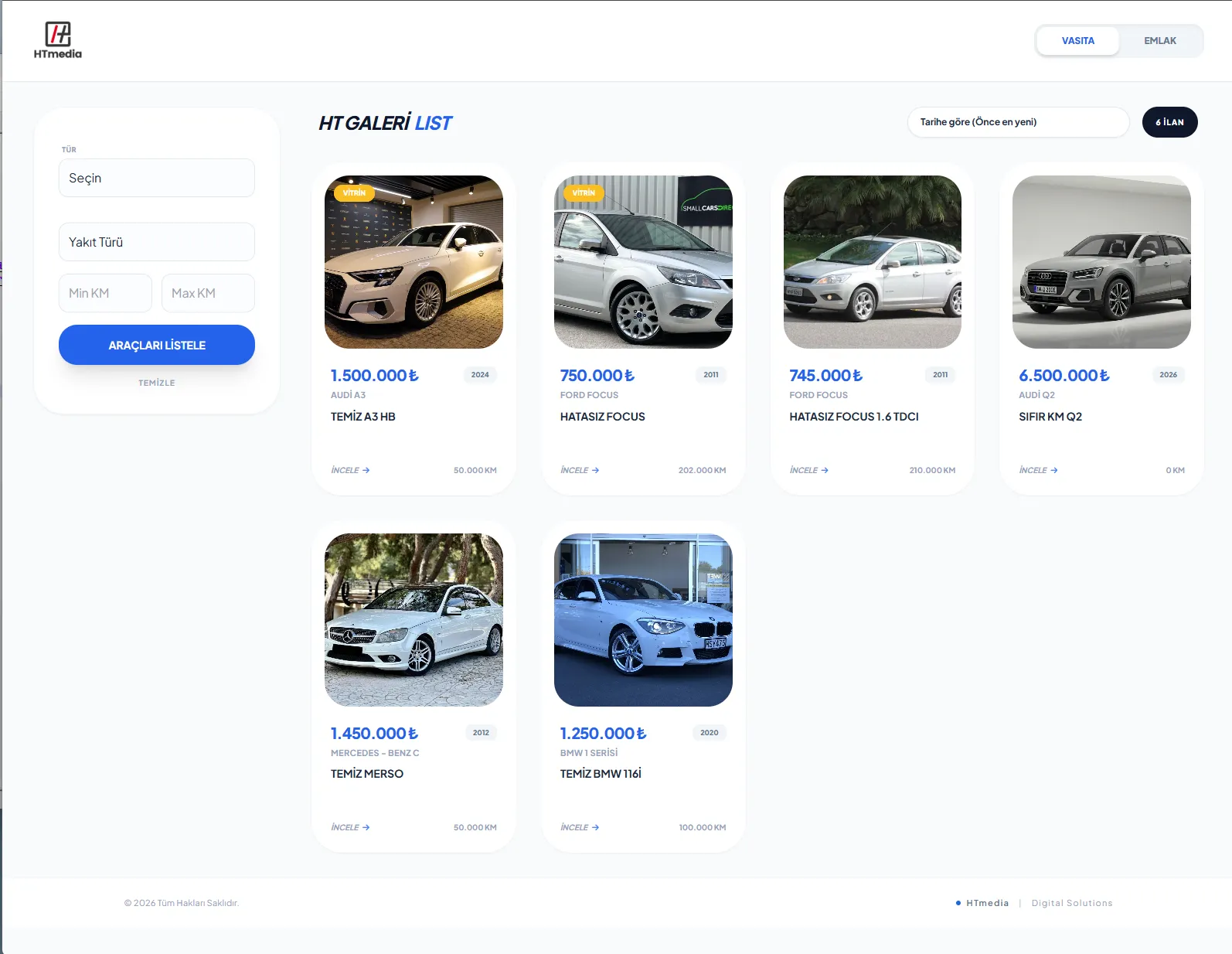Click the TEMİZ A3 HB title
The image size is (1232, 954).
(x=363, y=417)
